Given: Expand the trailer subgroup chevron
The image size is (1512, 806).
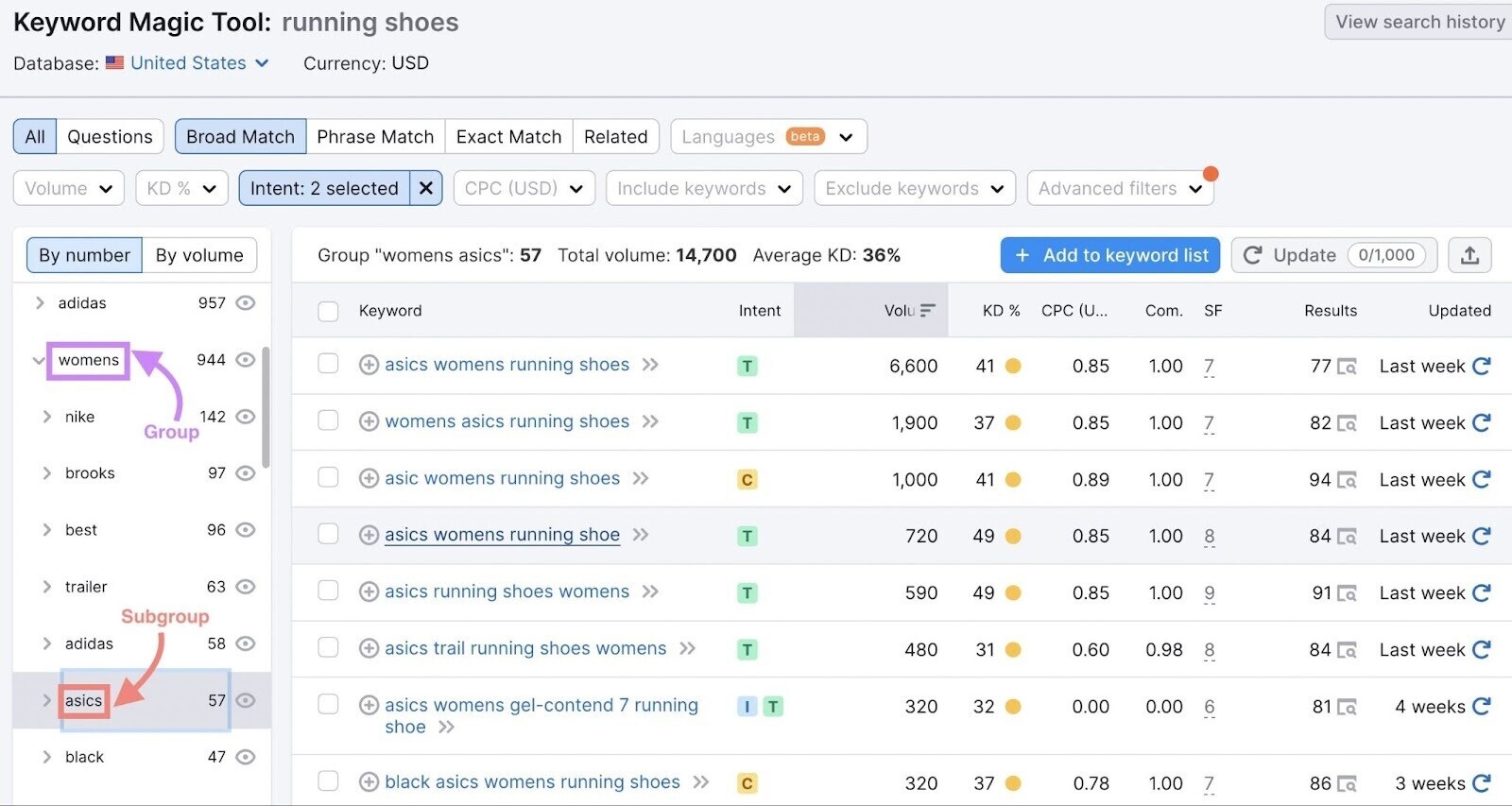Looking at the screenshot, I should click(46, 587).
